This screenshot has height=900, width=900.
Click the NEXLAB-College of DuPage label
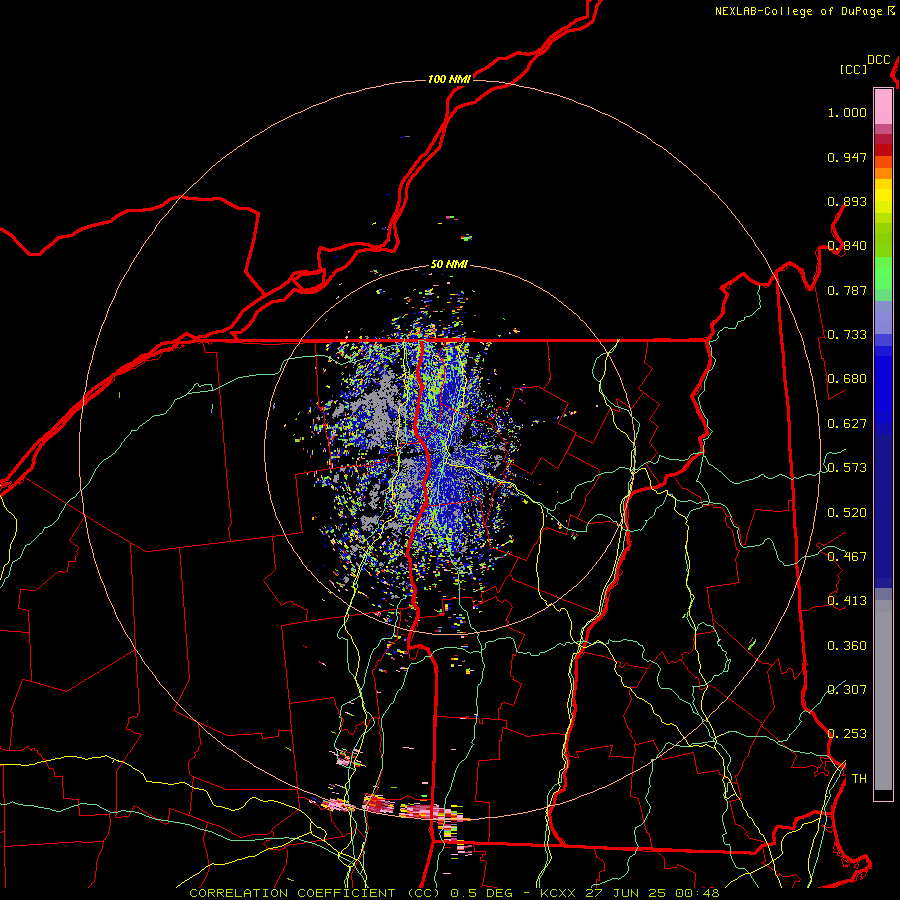(798, 11)
